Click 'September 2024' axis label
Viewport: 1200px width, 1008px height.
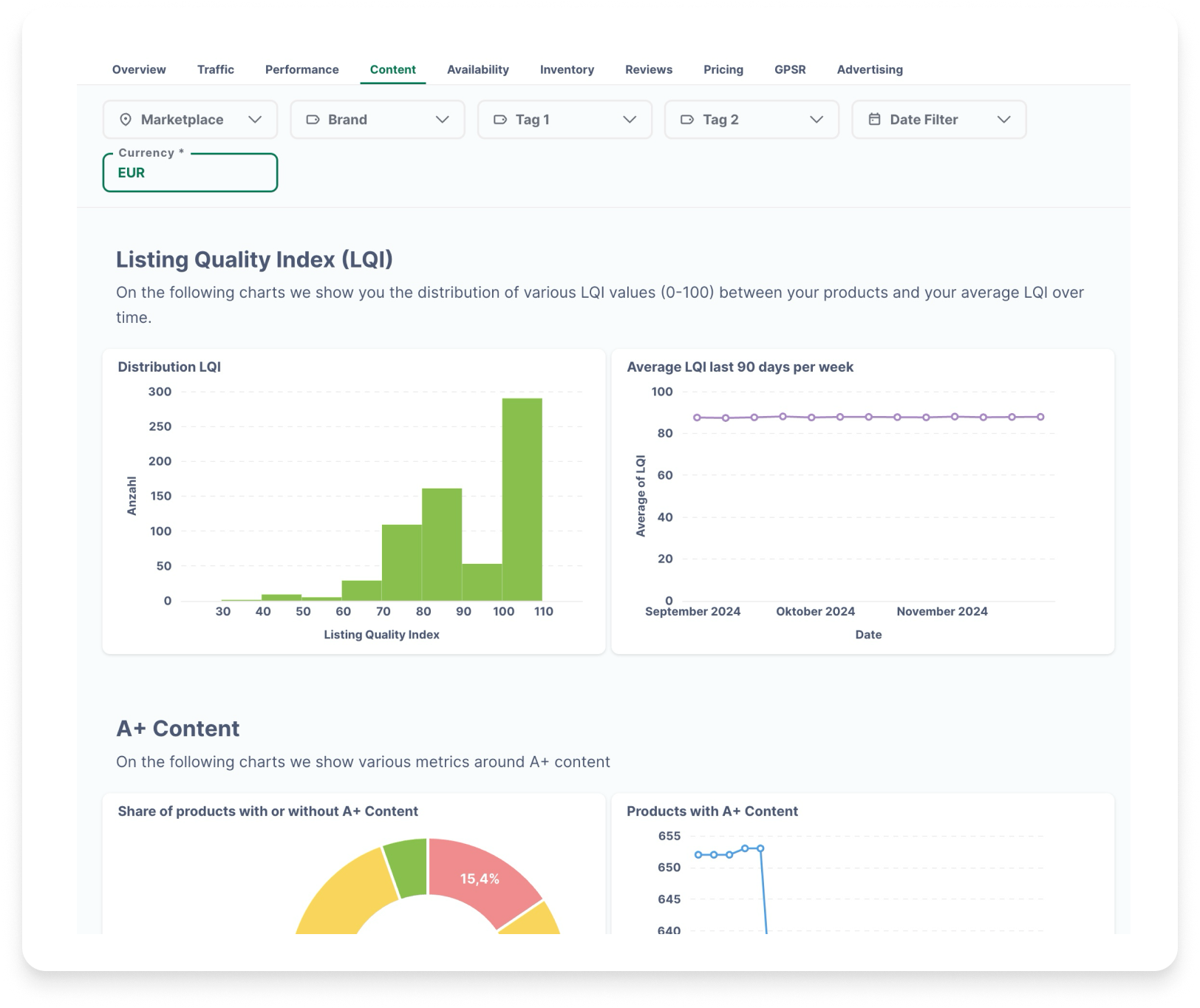point(692,611)
